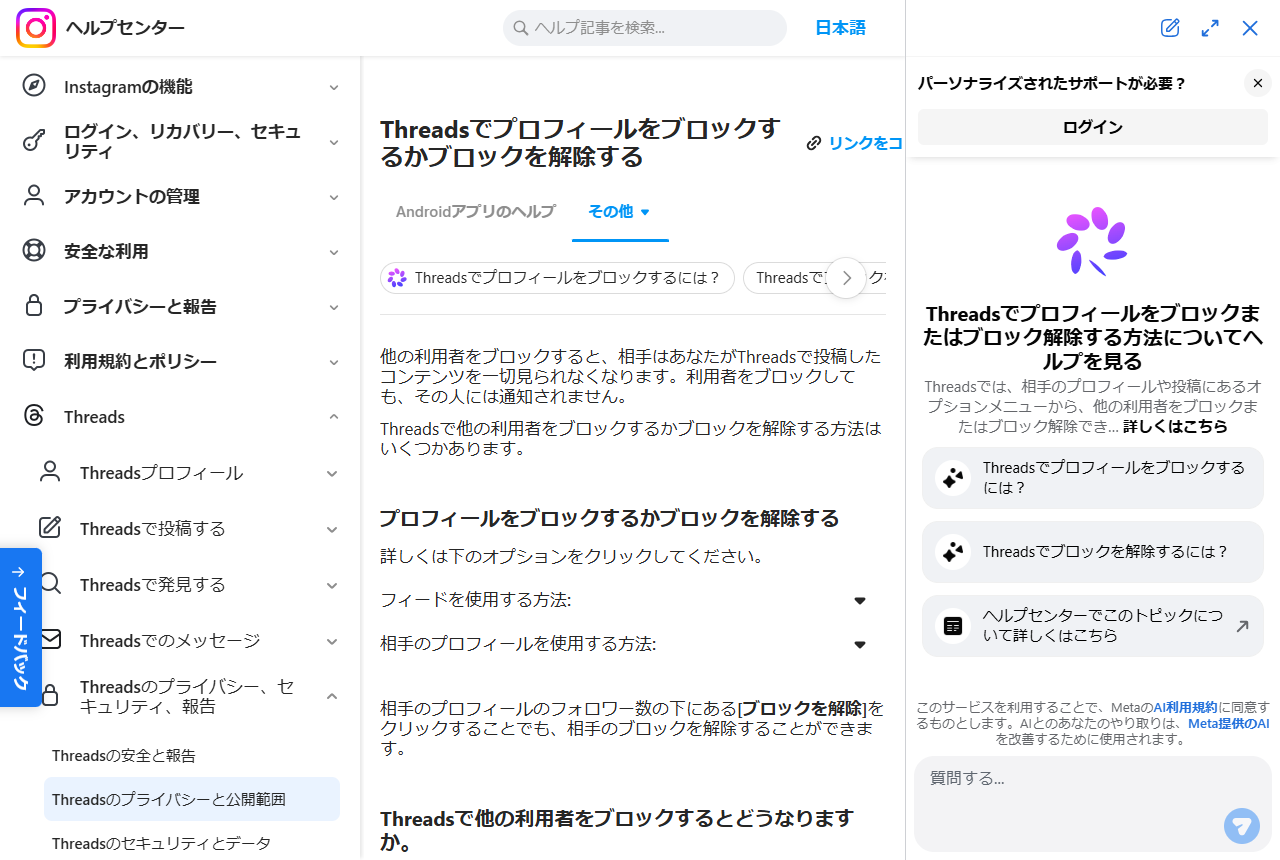Click the magnifier icon in search bar
This screenshot has height=860, width=1280.
[x=520, y=28]
